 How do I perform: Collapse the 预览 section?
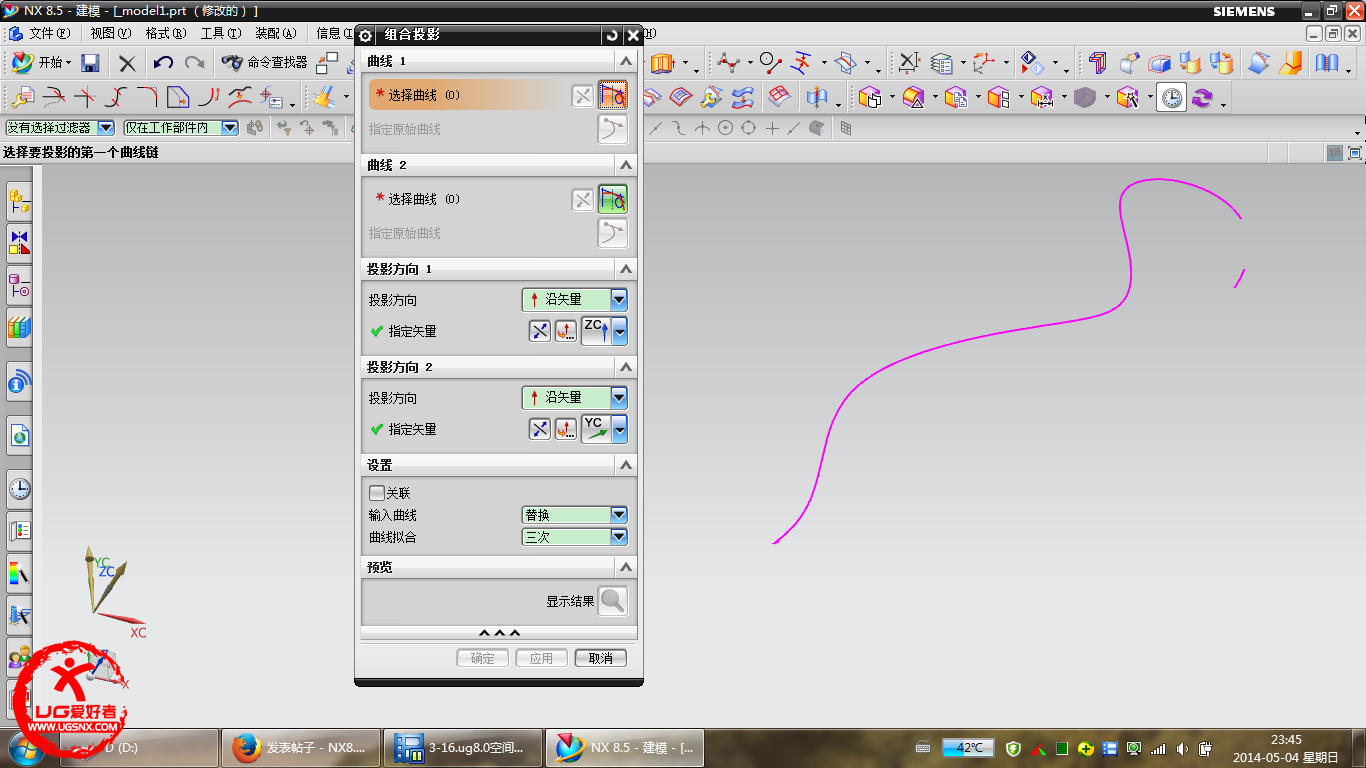tap(626, 567)
